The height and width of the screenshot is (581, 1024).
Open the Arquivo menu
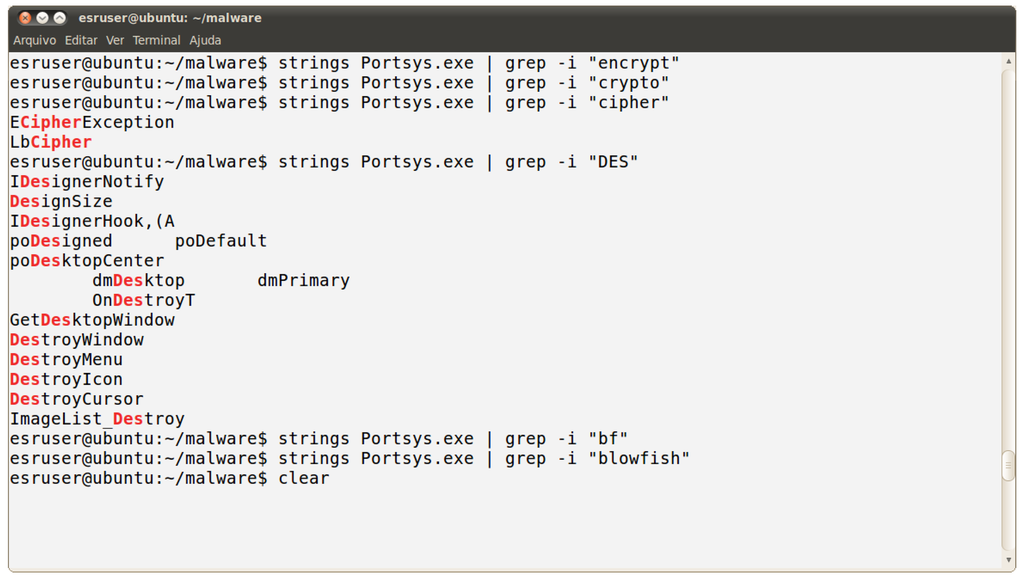[35, 40]
